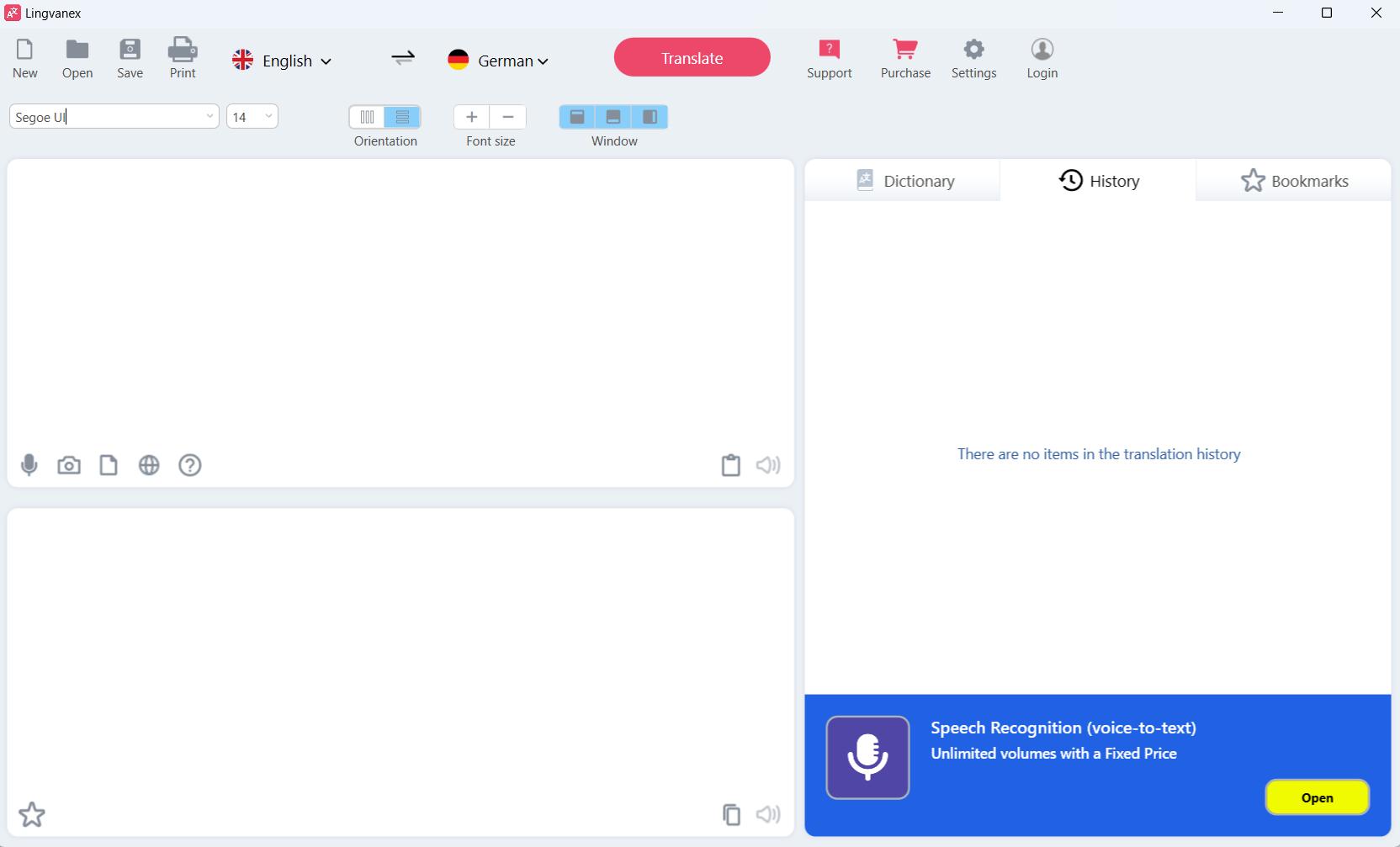Toggle the right side panel window
1400x847 pixels.
click(650, 117)
